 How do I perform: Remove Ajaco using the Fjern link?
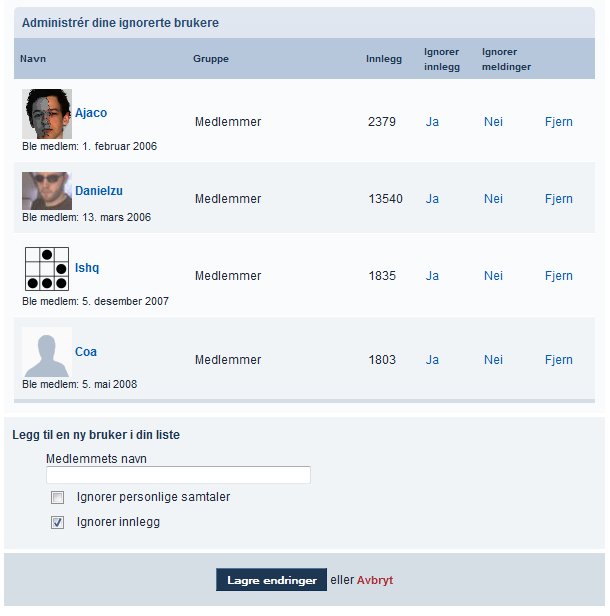(x=559, y=122)
